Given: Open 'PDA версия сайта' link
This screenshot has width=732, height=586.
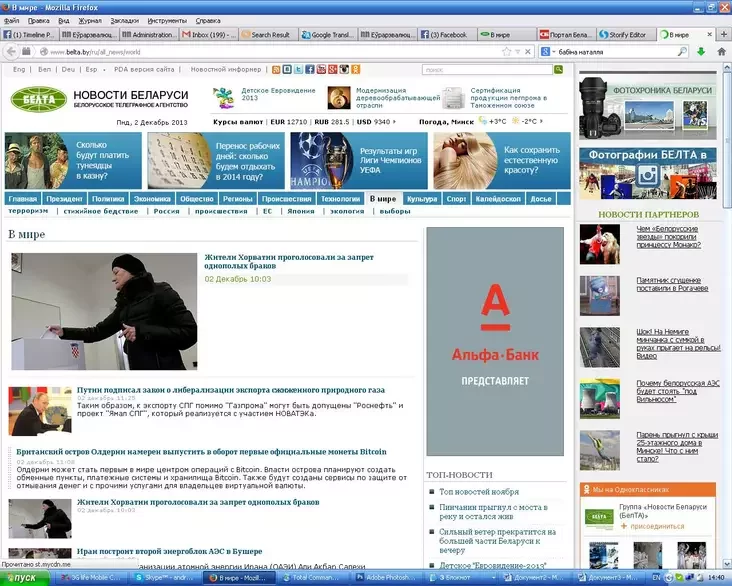Looking at the screenshot, I should (x=144, y=69).
